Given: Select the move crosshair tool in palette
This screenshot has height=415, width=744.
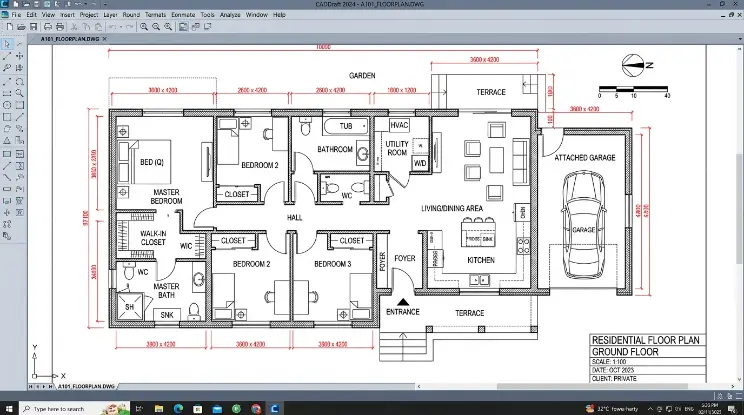Looking at the screenshot, I should click(x=19, y=56).
